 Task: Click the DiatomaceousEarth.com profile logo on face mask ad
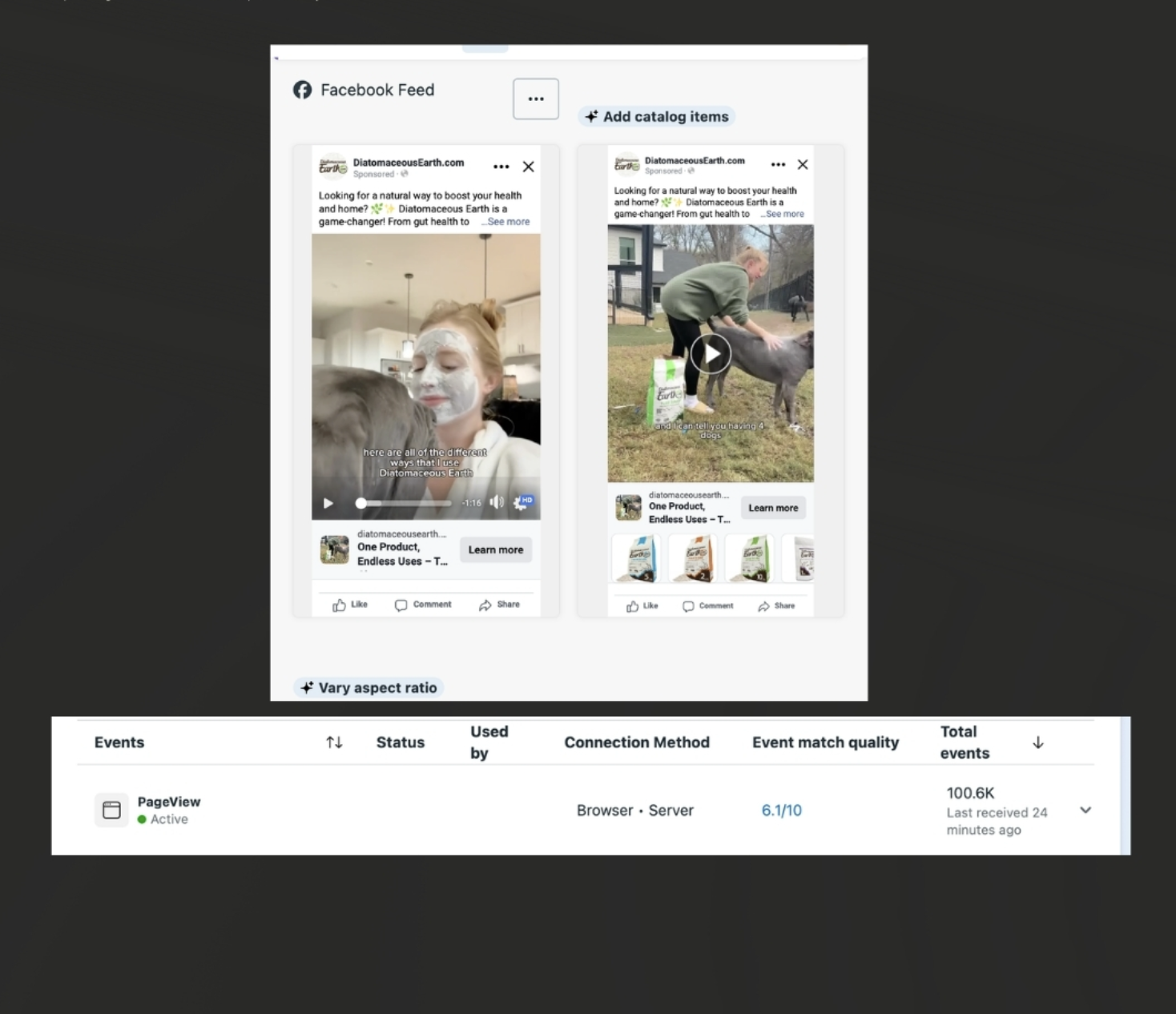point(332,167)
